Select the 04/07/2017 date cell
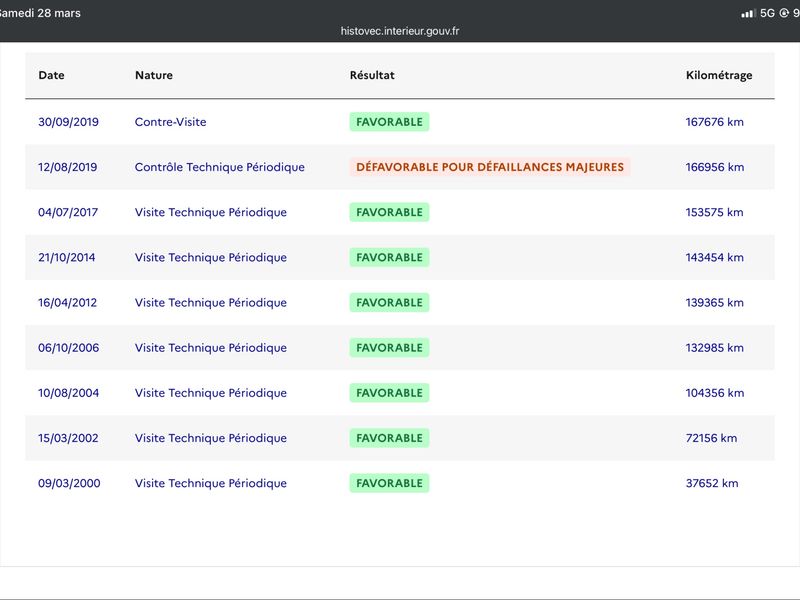Image resolution: width=800 pixels, height=600 pixels. (67, 212)
